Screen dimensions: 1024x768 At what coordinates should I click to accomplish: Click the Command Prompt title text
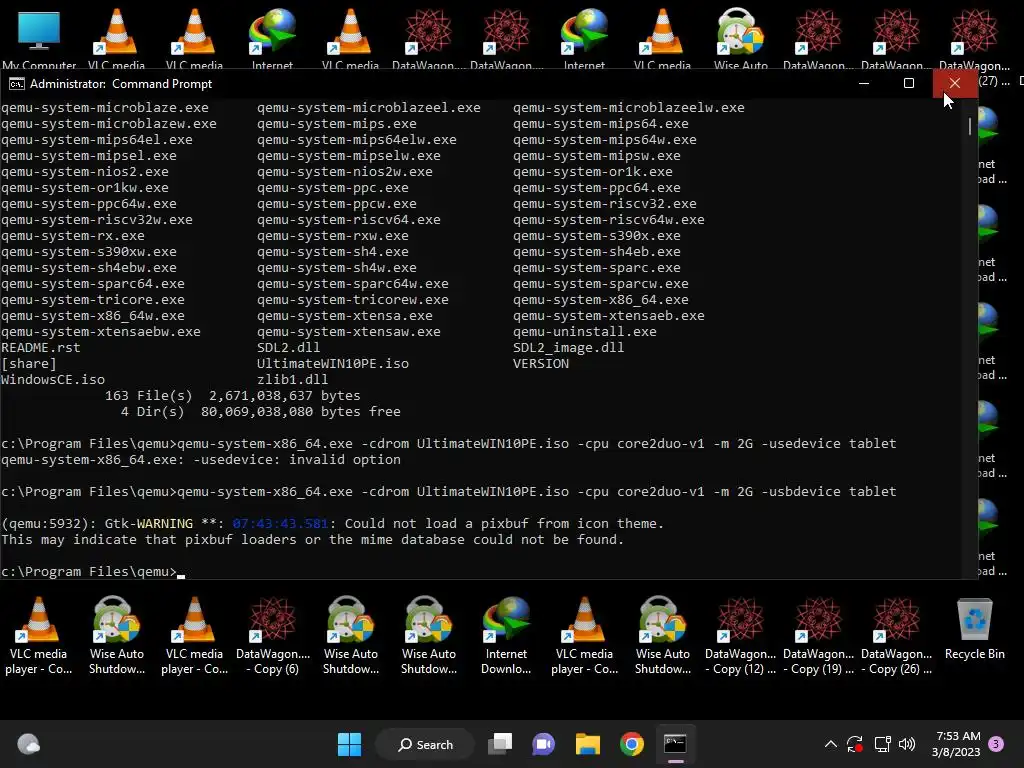121,84
